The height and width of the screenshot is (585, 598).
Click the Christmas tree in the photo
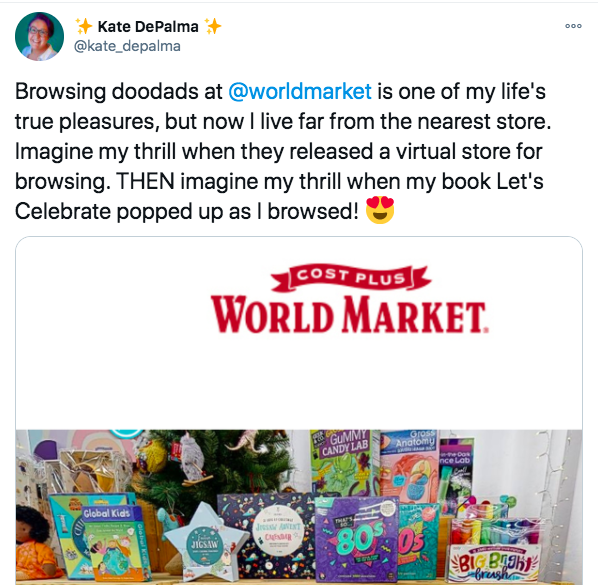(214, 467)
